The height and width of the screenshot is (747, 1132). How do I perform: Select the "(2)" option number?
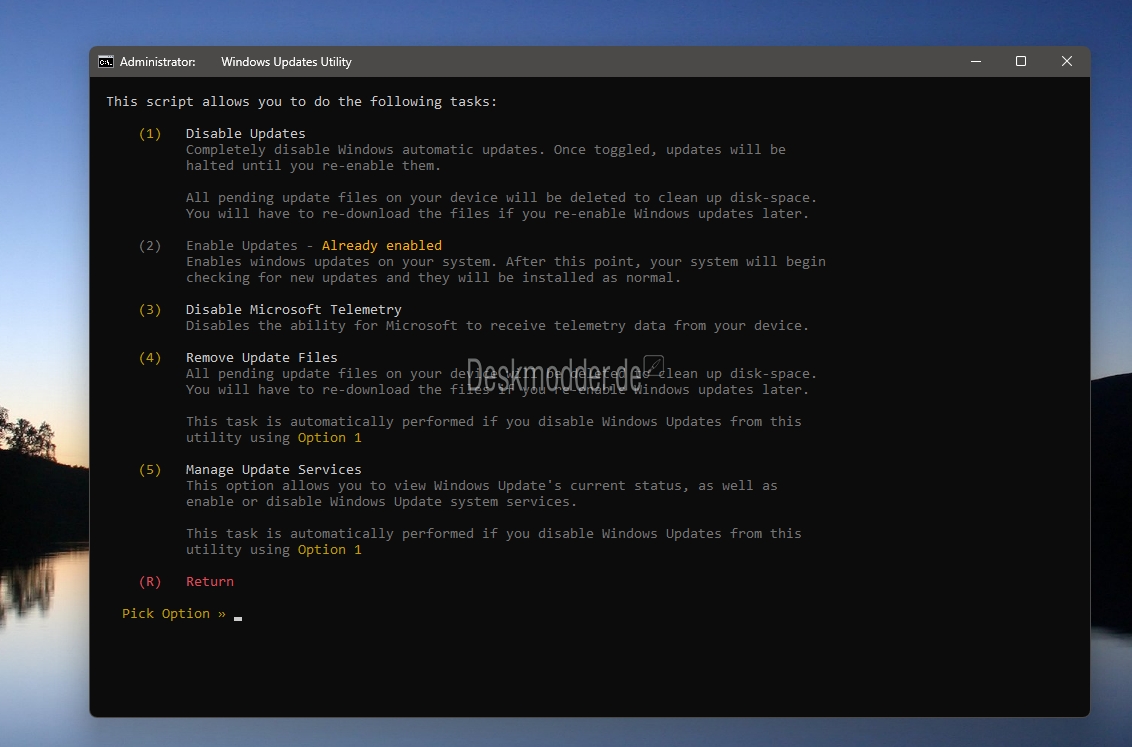[150, 245]
